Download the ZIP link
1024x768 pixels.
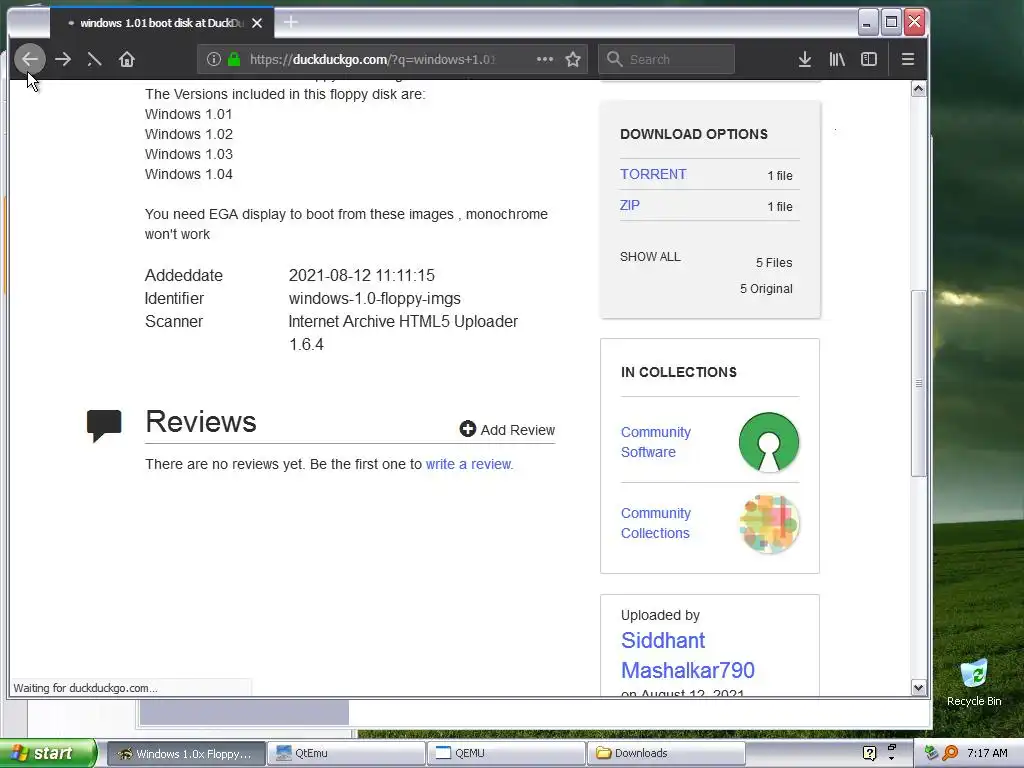coord(630,205)
